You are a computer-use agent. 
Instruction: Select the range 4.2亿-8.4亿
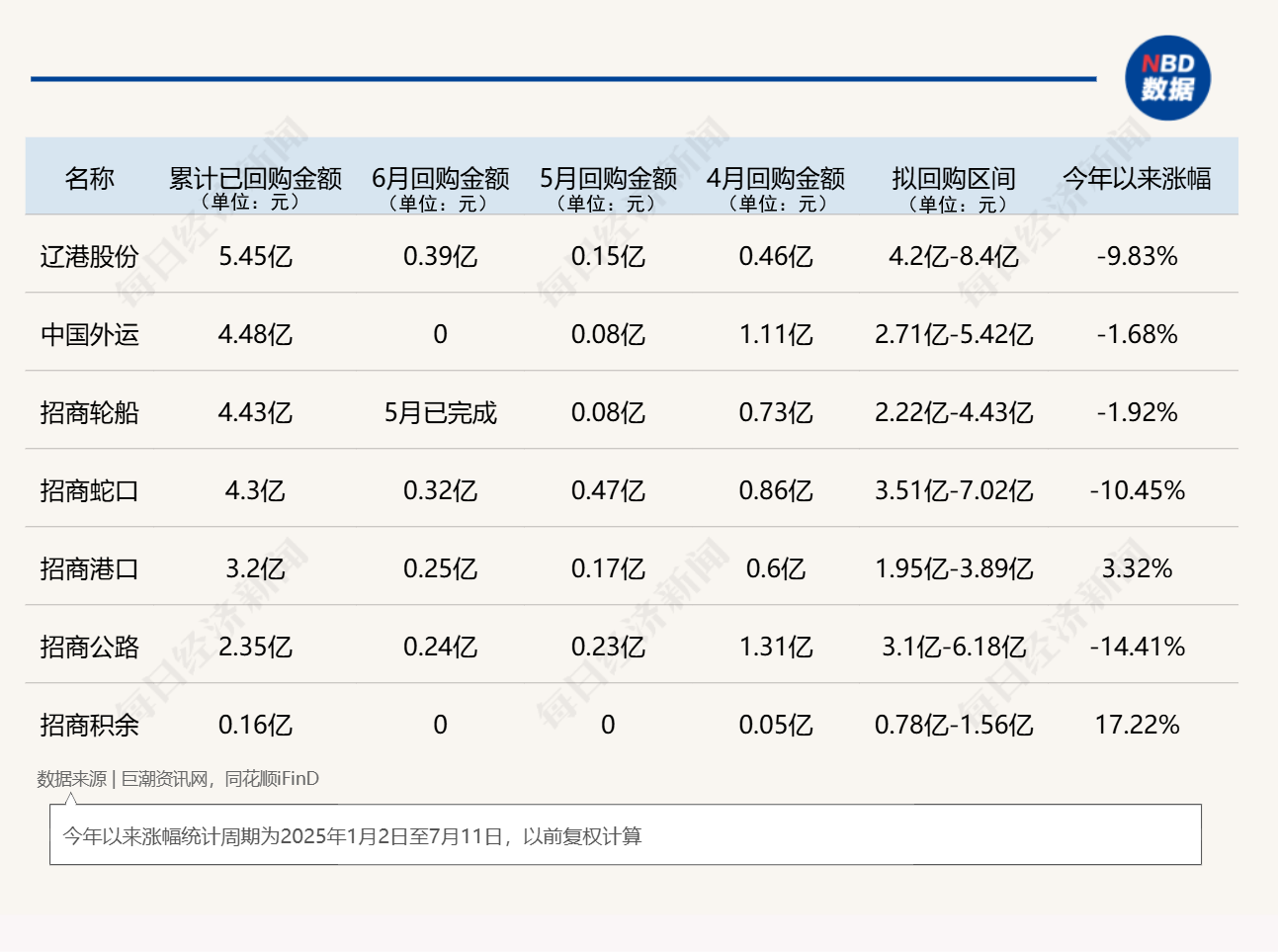pyautogui.click(x=954, y=257)
